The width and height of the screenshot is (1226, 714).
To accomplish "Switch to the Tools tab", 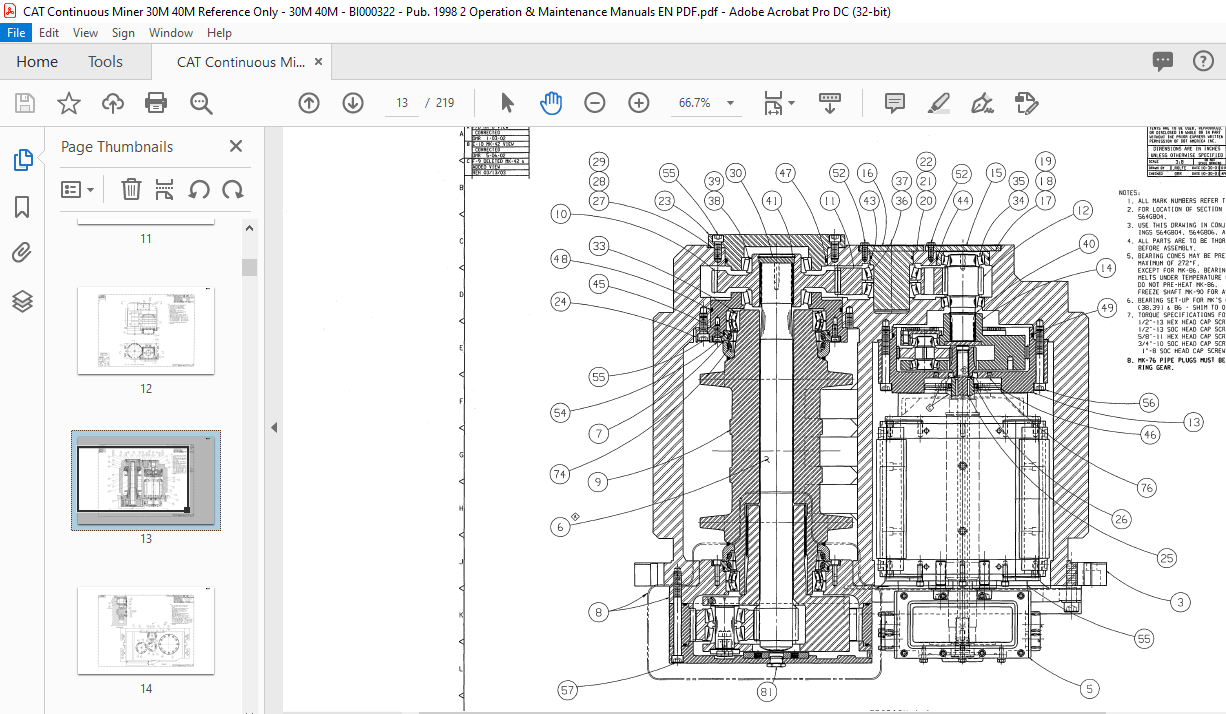I will coord(105,62).
